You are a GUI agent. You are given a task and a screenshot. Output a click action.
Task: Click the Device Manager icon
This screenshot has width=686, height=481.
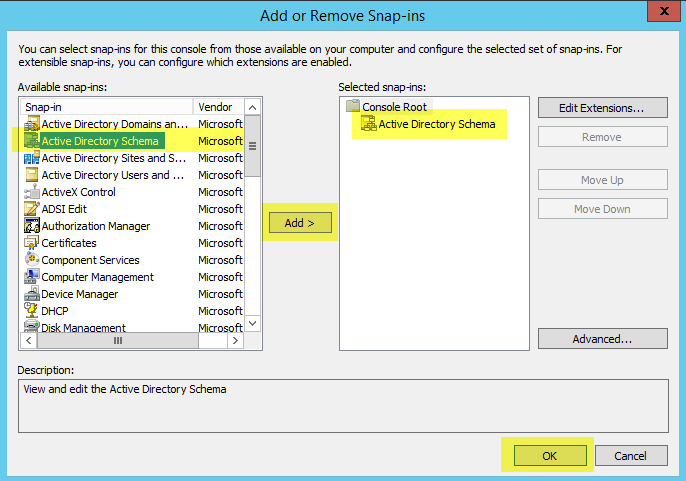point(32,294)
